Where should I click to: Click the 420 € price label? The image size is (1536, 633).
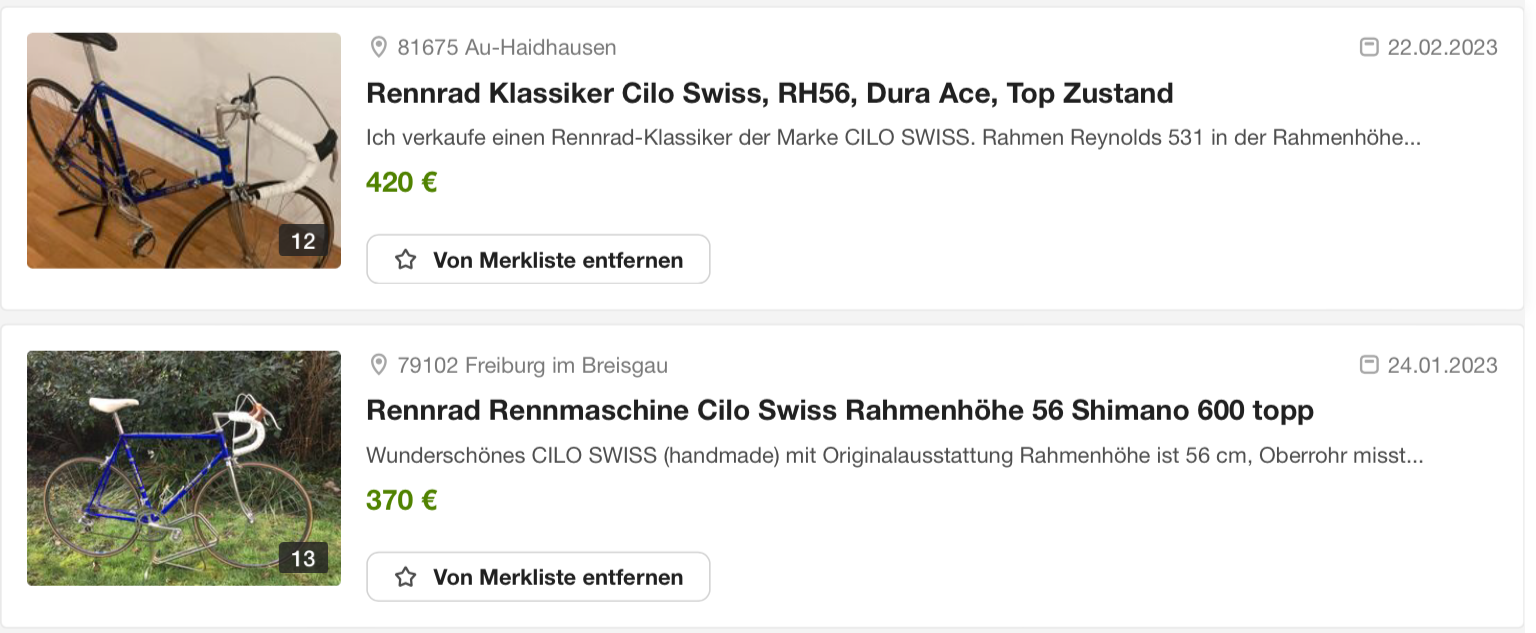[401, 183]
